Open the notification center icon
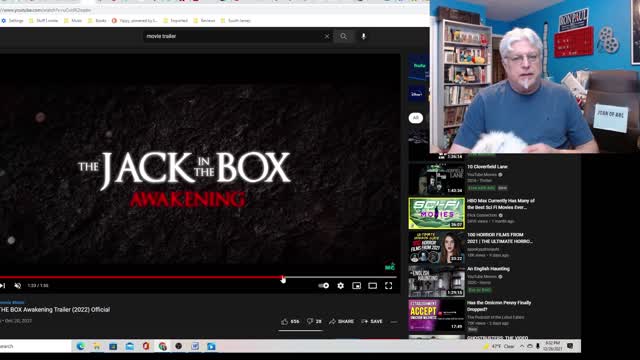The height and width of the screenshot is (360, 640). tap(570, 346)
